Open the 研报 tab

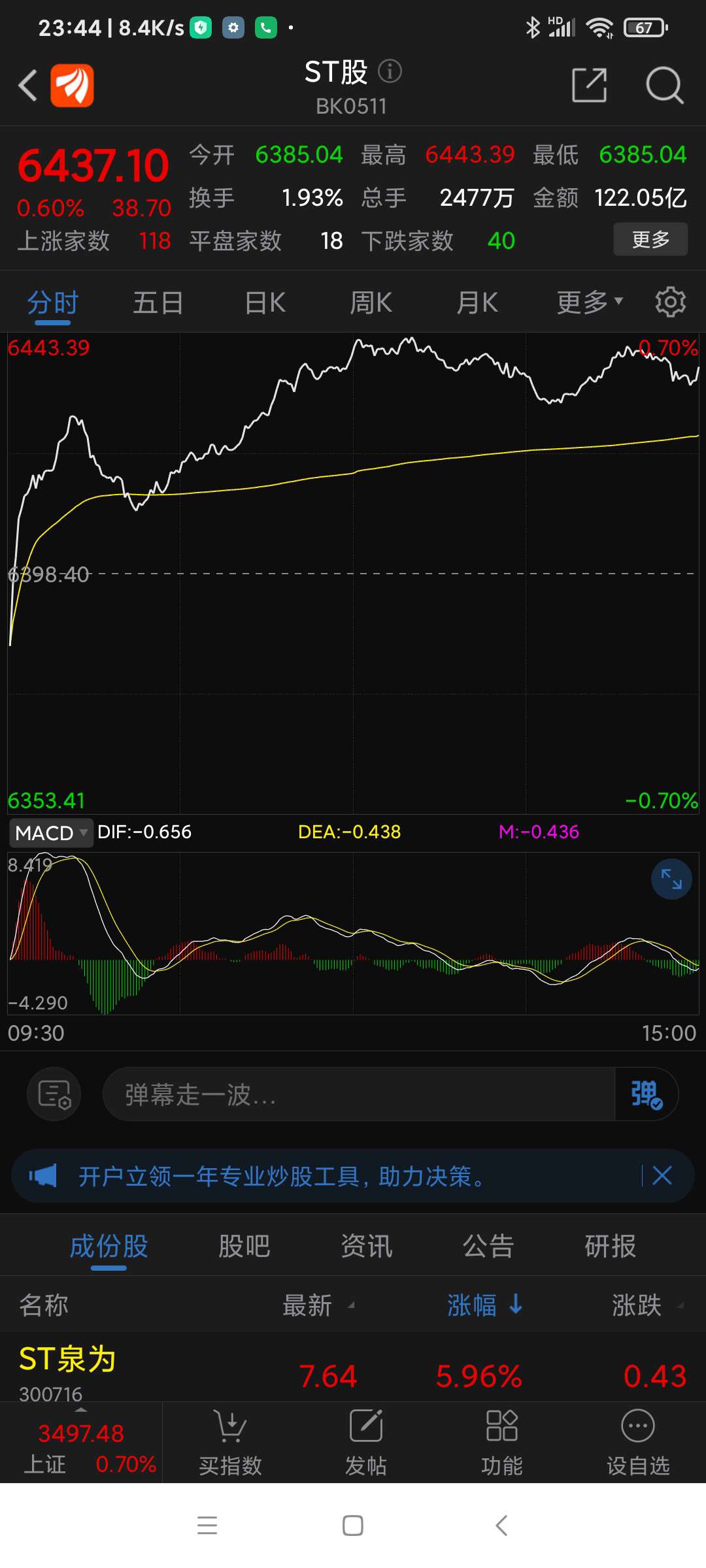(611, 1246)
